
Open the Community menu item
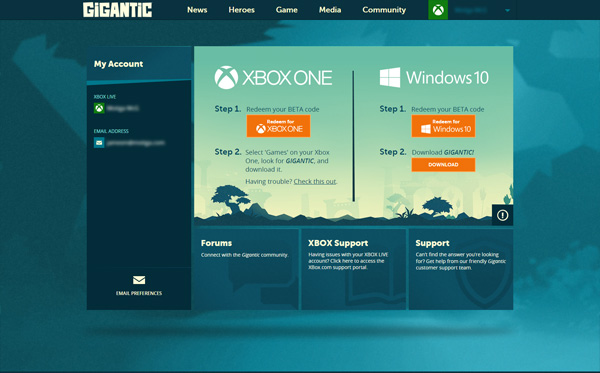[x=384, y=10]
